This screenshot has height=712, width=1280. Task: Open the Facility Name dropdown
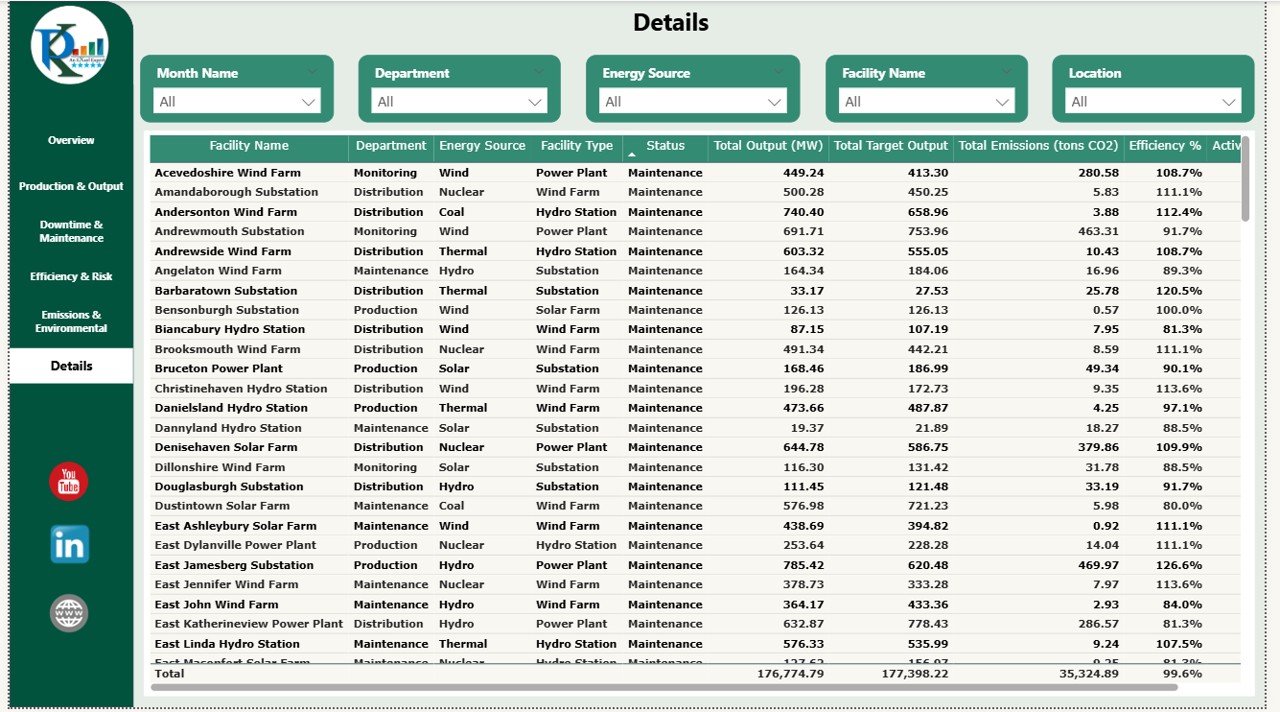(927, 101)
